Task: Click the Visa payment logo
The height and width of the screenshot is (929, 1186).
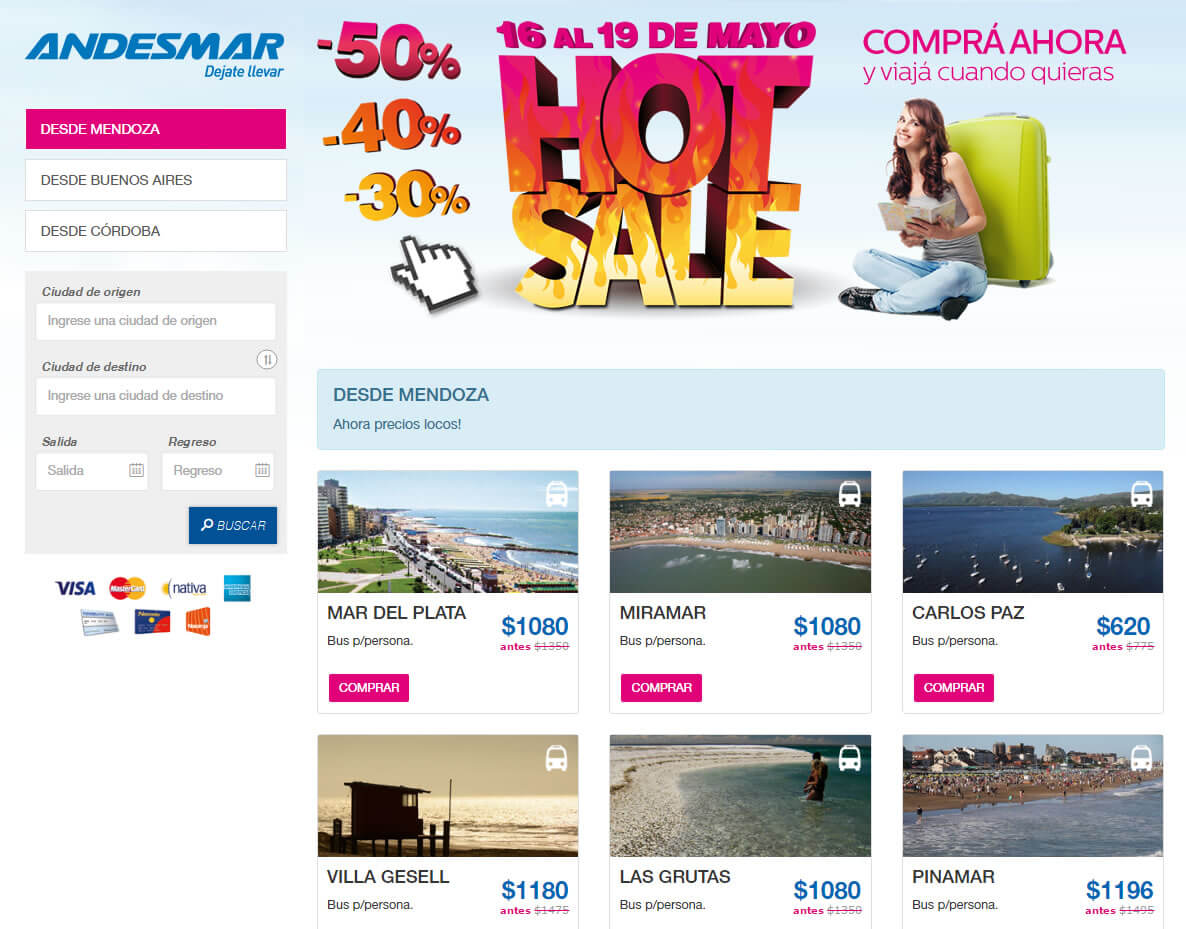Action: 76,588
